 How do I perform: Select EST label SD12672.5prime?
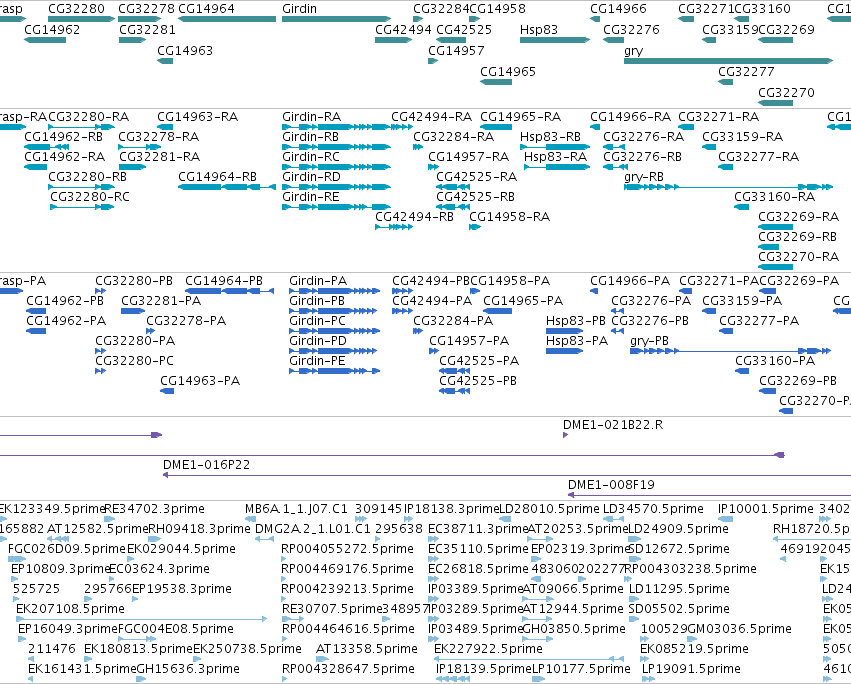679,549
